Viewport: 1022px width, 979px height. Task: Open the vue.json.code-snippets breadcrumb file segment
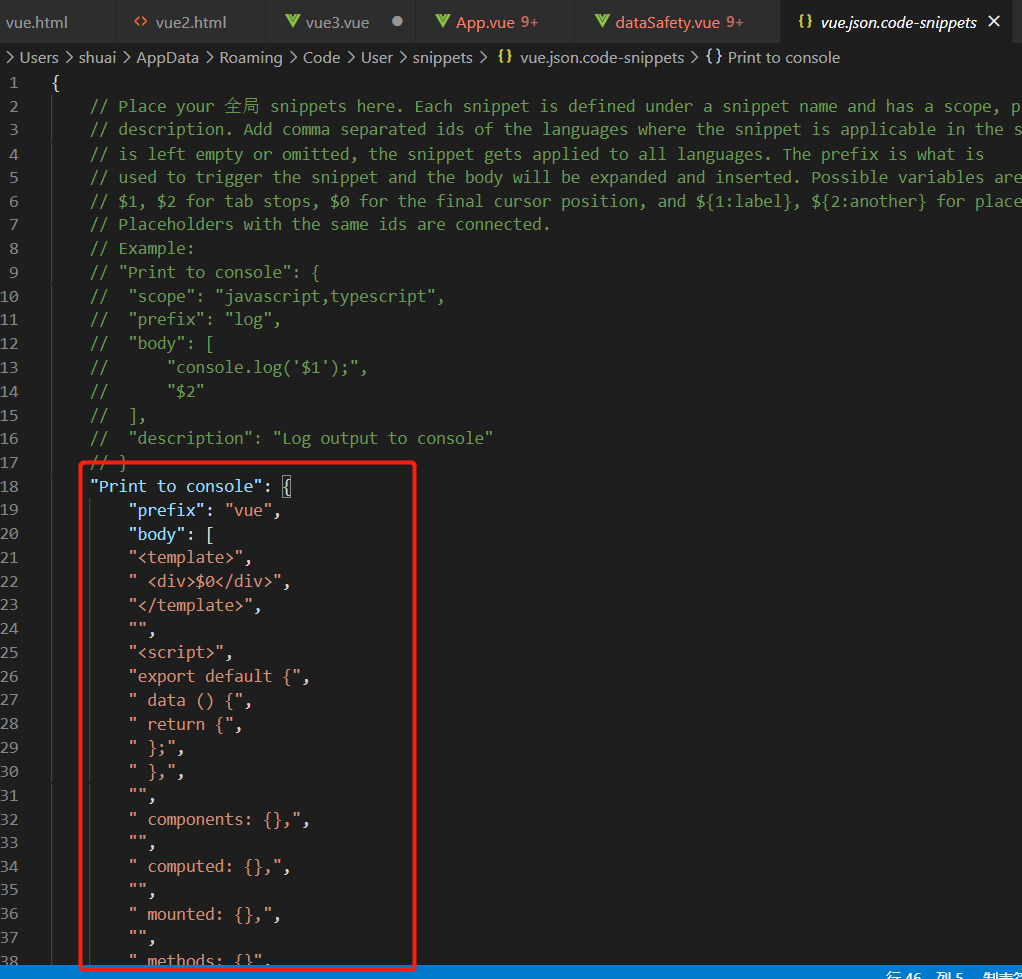[x=602, y=57]
